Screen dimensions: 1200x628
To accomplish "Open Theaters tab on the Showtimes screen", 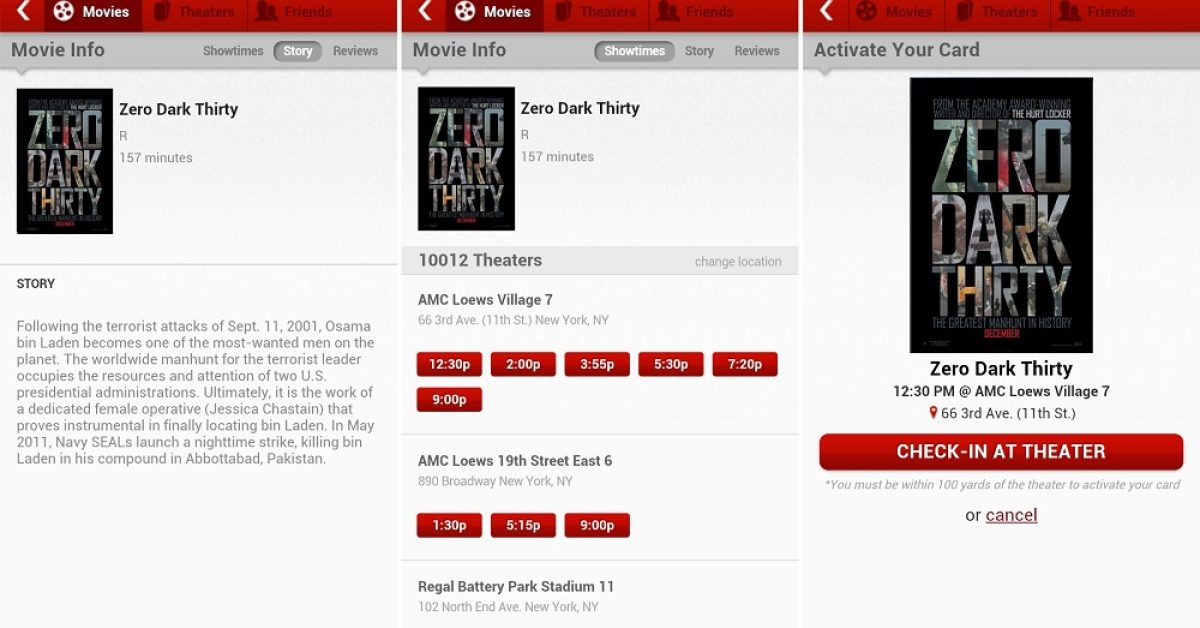I will pyautogui.click(x=596, y=12).
